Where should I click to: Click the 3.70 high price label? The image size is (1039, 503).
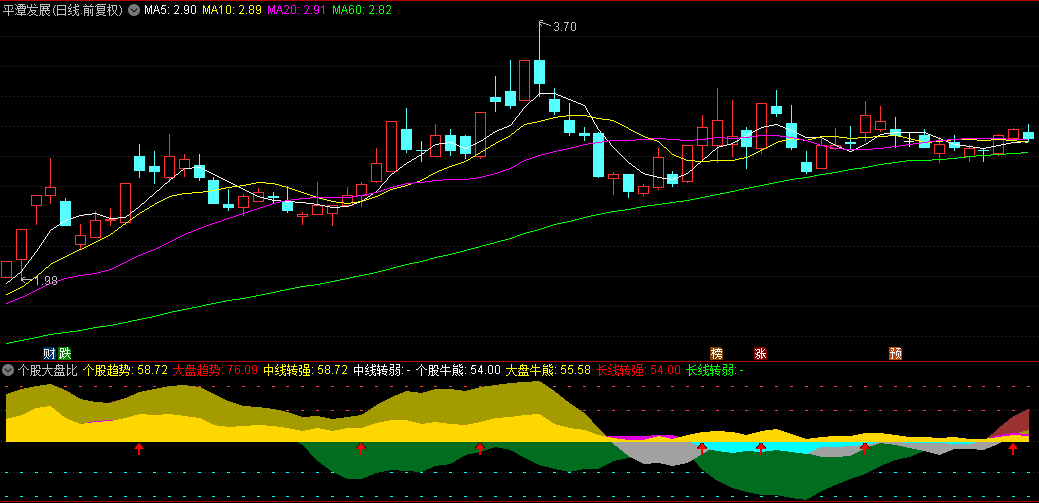click(x=565, y=27)
